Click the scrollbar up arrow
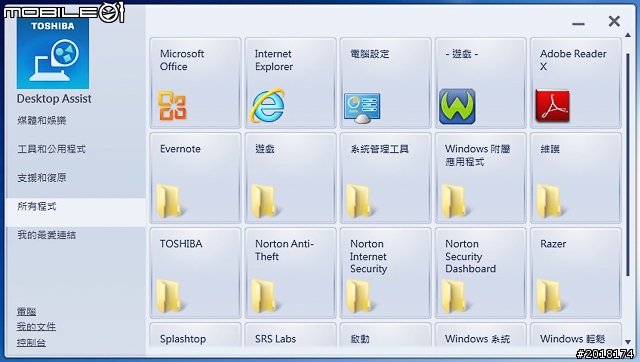This screenshot has height=362, width=640. (x=628, y=36)
